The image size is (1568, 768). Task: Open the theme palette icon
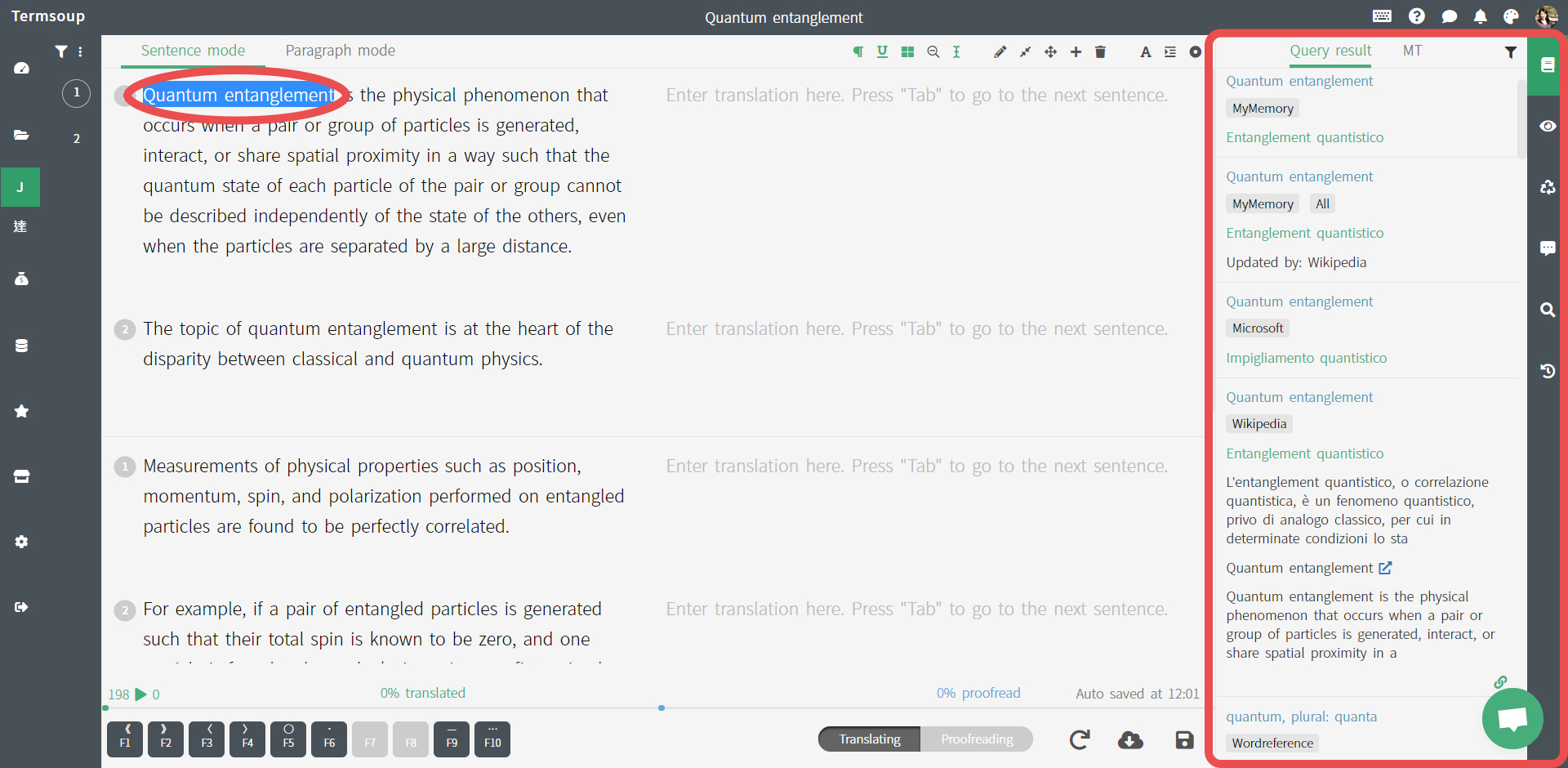[1511, 16]
